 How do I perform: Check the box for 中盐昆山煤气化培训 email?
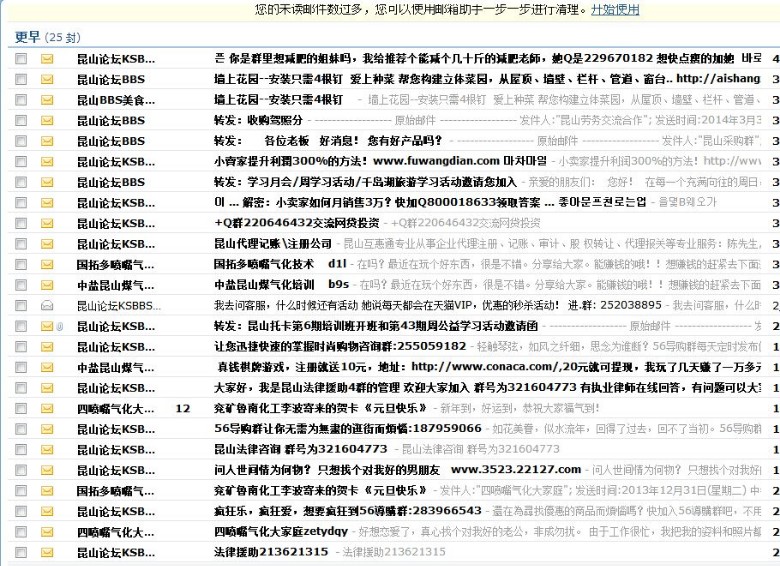pyautogui.click(x=21, y=285)
